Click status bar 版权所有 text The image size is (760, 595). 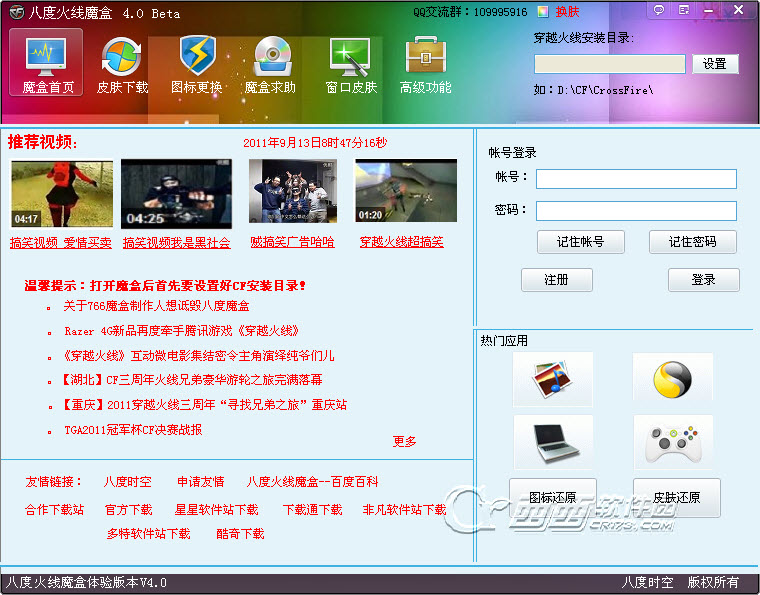pyautogui.click(x=713, y=582)
